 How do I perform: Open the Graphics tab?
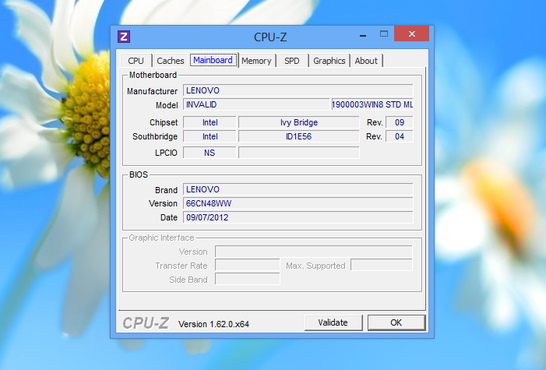[329, 61]
